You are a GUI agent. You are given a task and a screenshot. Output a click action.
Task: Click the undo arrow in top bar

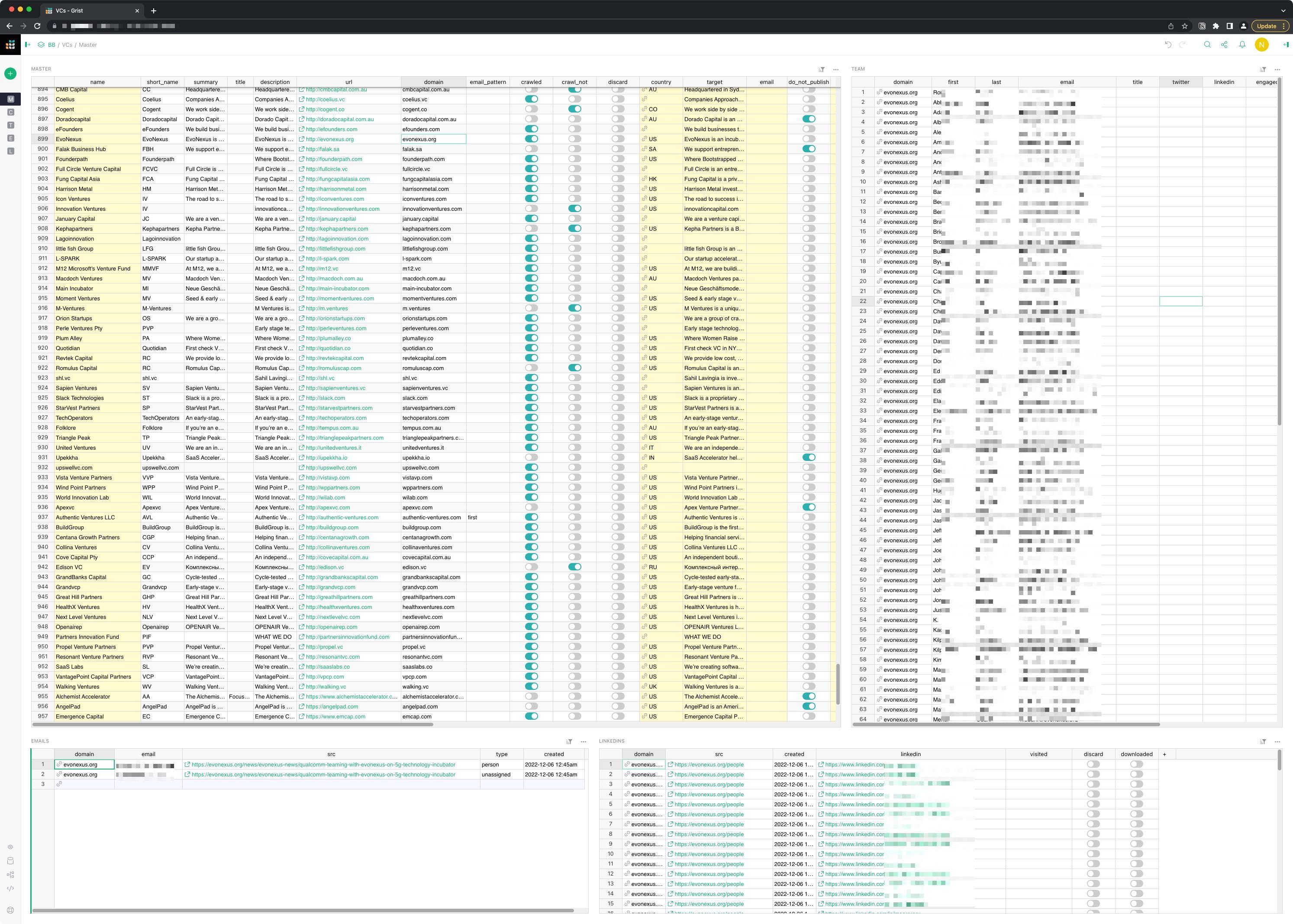(x=1168, y=45)
